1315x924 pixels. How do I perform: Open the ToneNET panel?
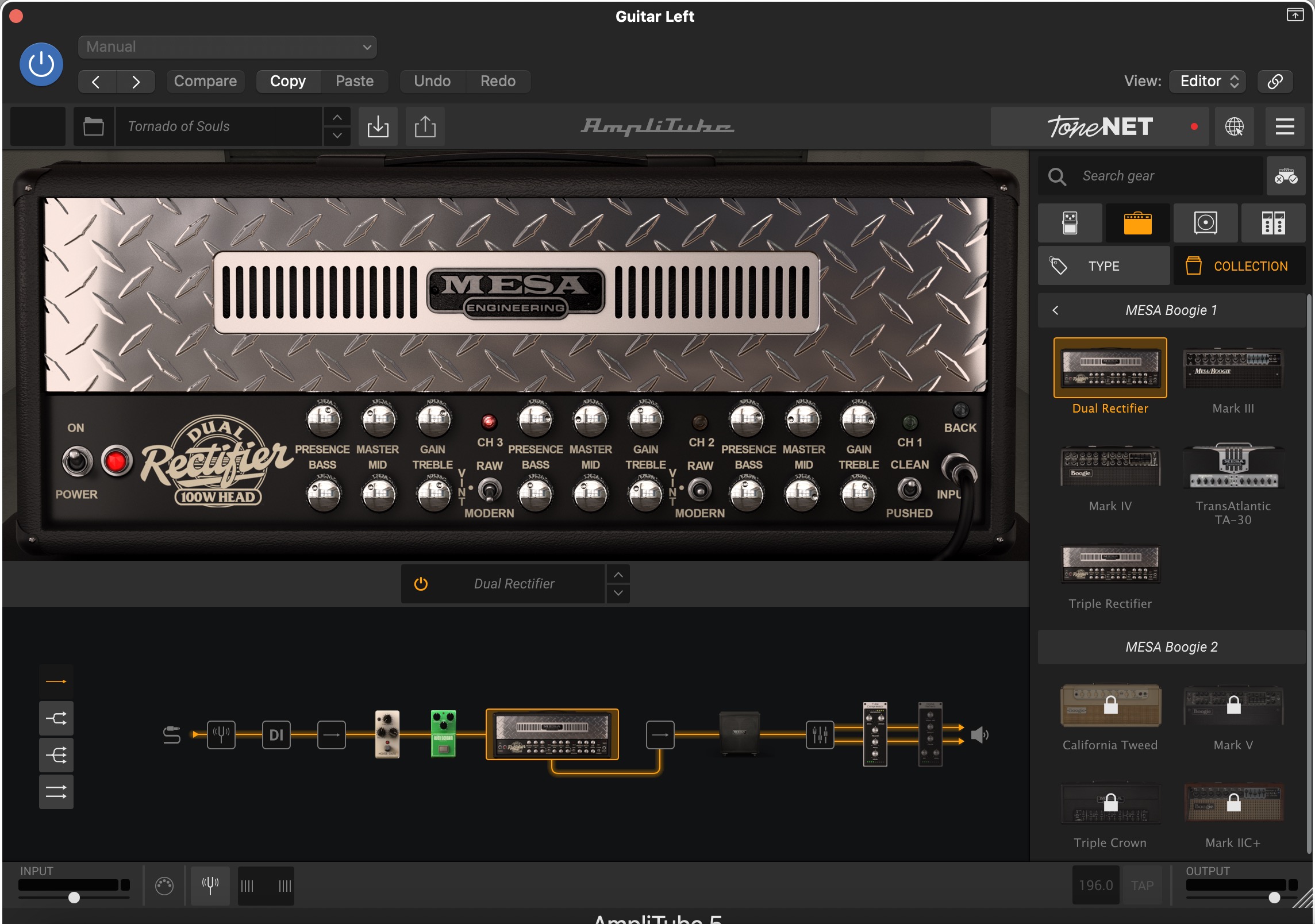point(1100,126)
